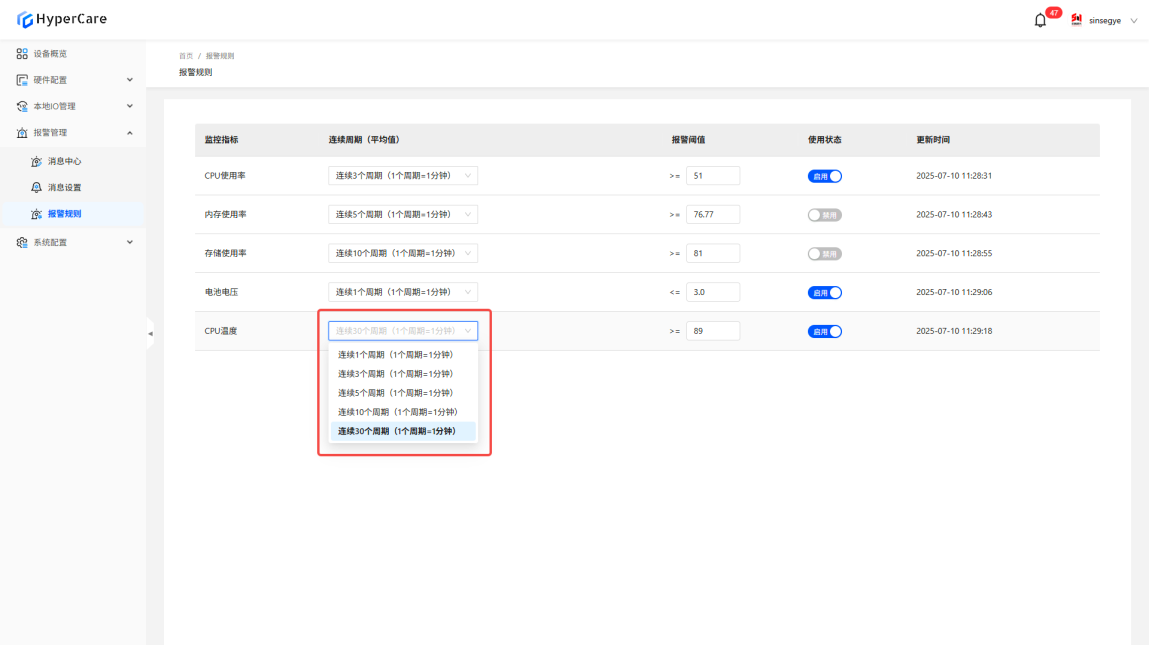Click 使用状态 column header
Screen dimensions: 1149x645
click(824, 139)
